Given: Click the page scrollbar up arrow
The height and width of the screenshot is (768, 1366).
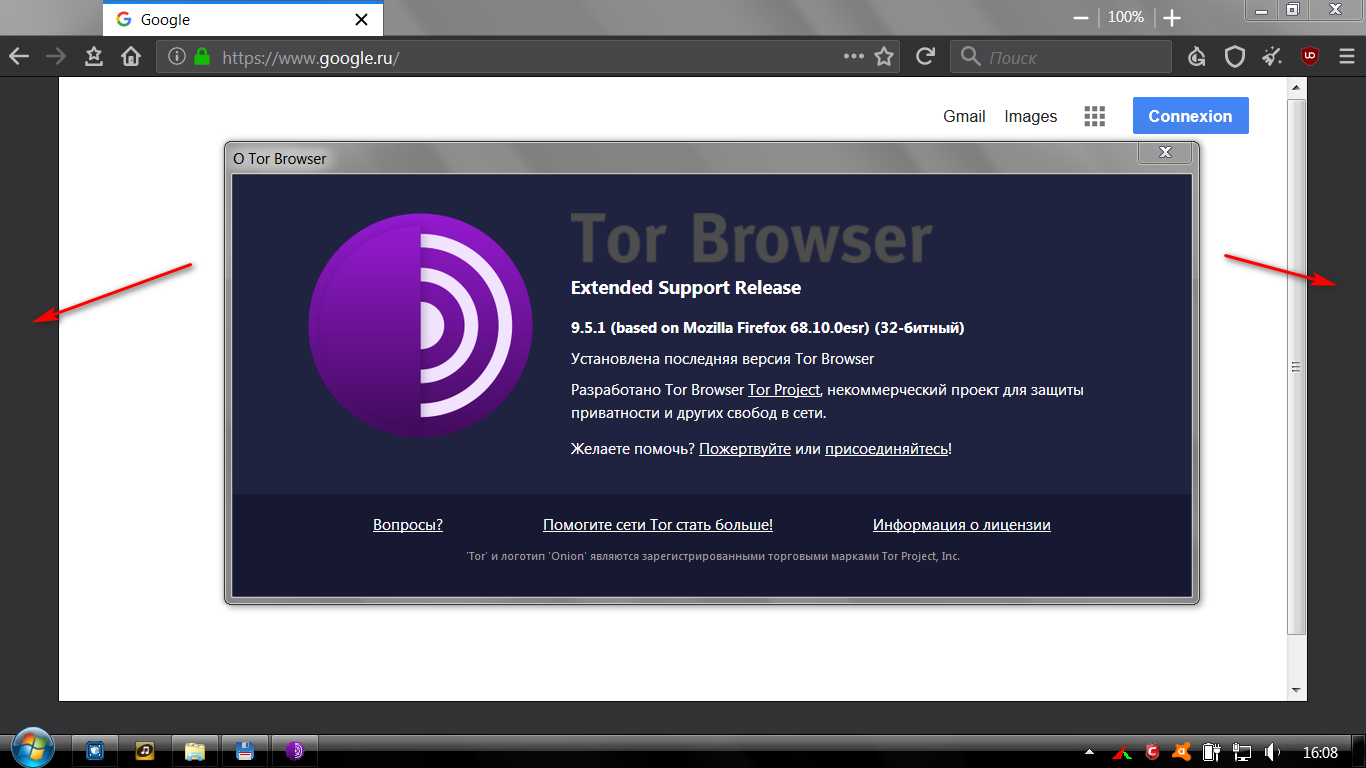Looking at the screenshot, I should [1297, 90].
